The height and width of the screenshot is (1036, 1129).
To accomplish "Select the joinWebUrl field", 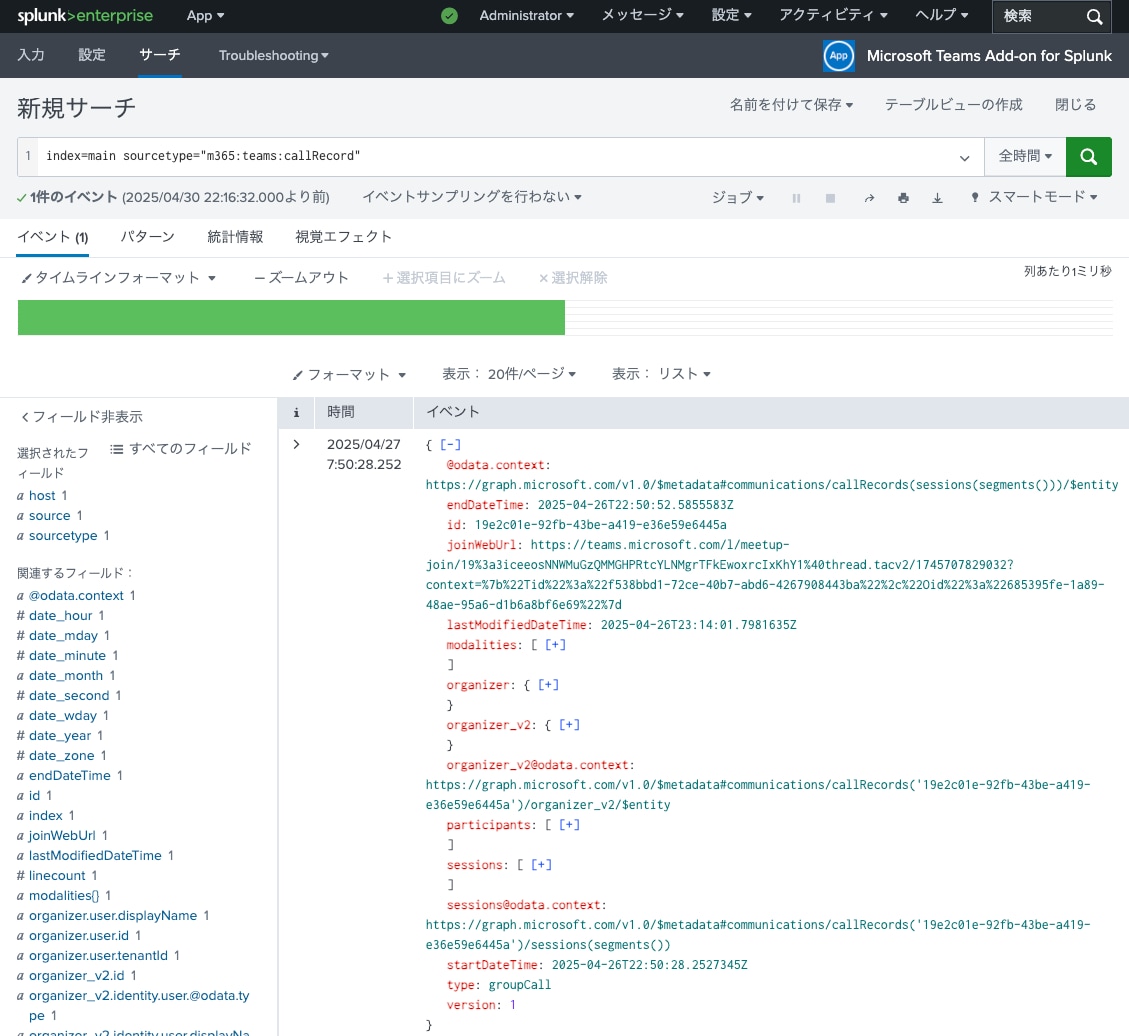I will pyautogui.click(x=62, y=835).
